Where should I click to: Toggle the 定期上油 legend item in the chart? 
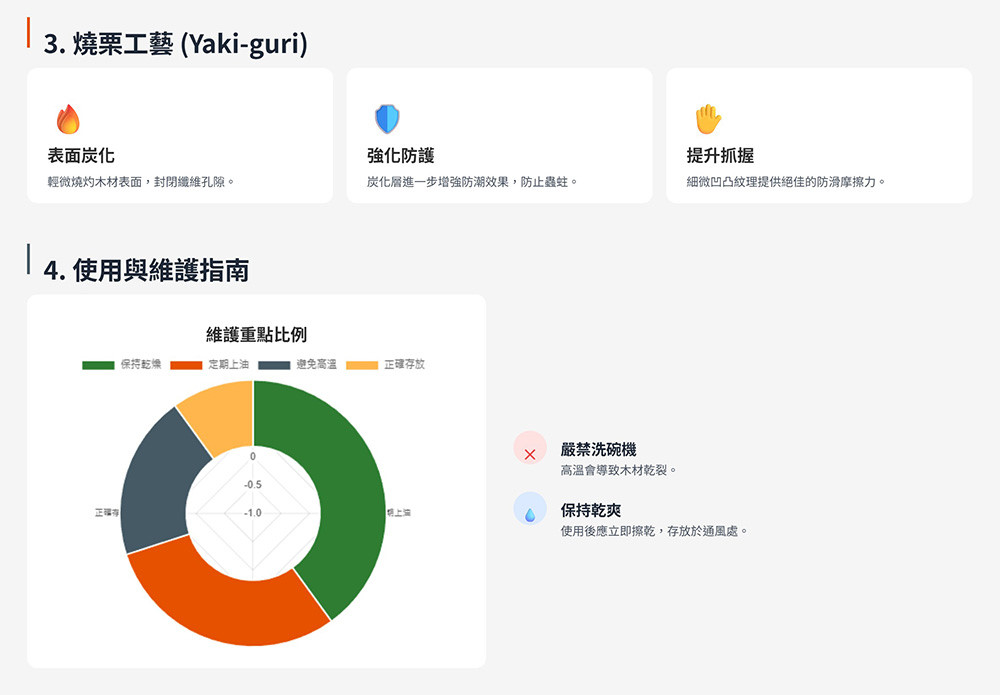pos(210,364)
